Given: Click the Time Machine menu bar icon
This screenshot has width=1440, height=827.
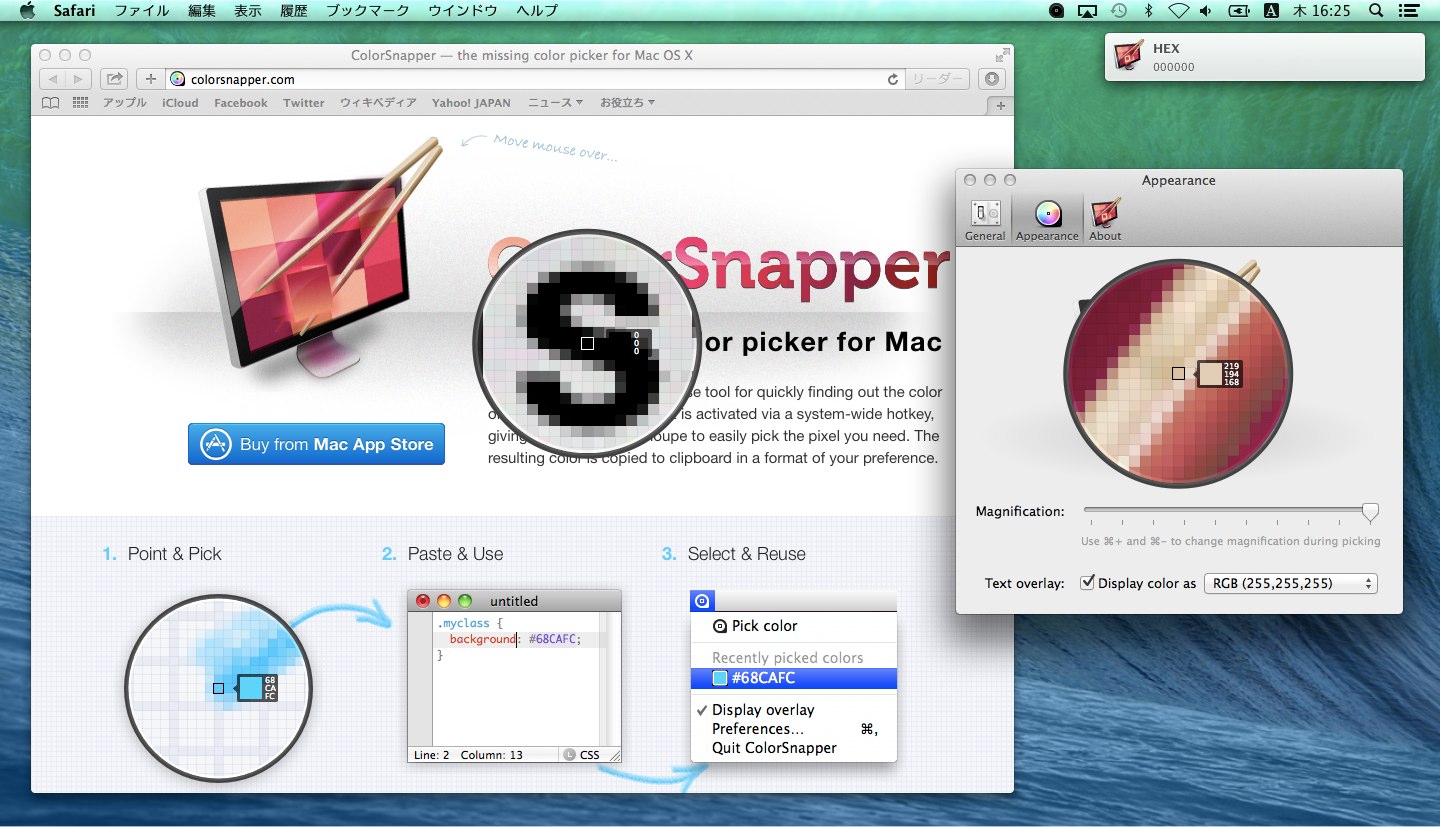Looking at the screenshot, I should pyautogui.click(x=1119, y=10).
